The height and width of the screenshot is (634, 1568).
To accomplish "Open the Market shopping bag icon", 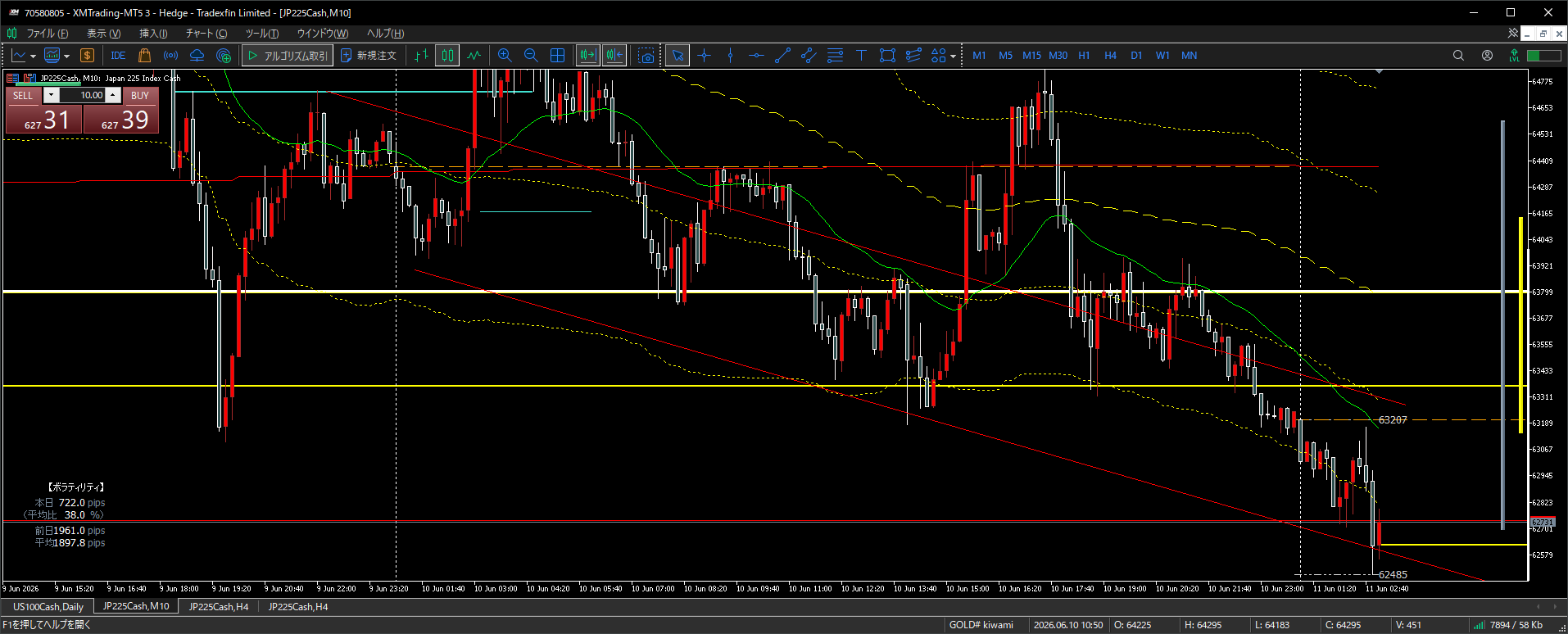I will [145, 56].
